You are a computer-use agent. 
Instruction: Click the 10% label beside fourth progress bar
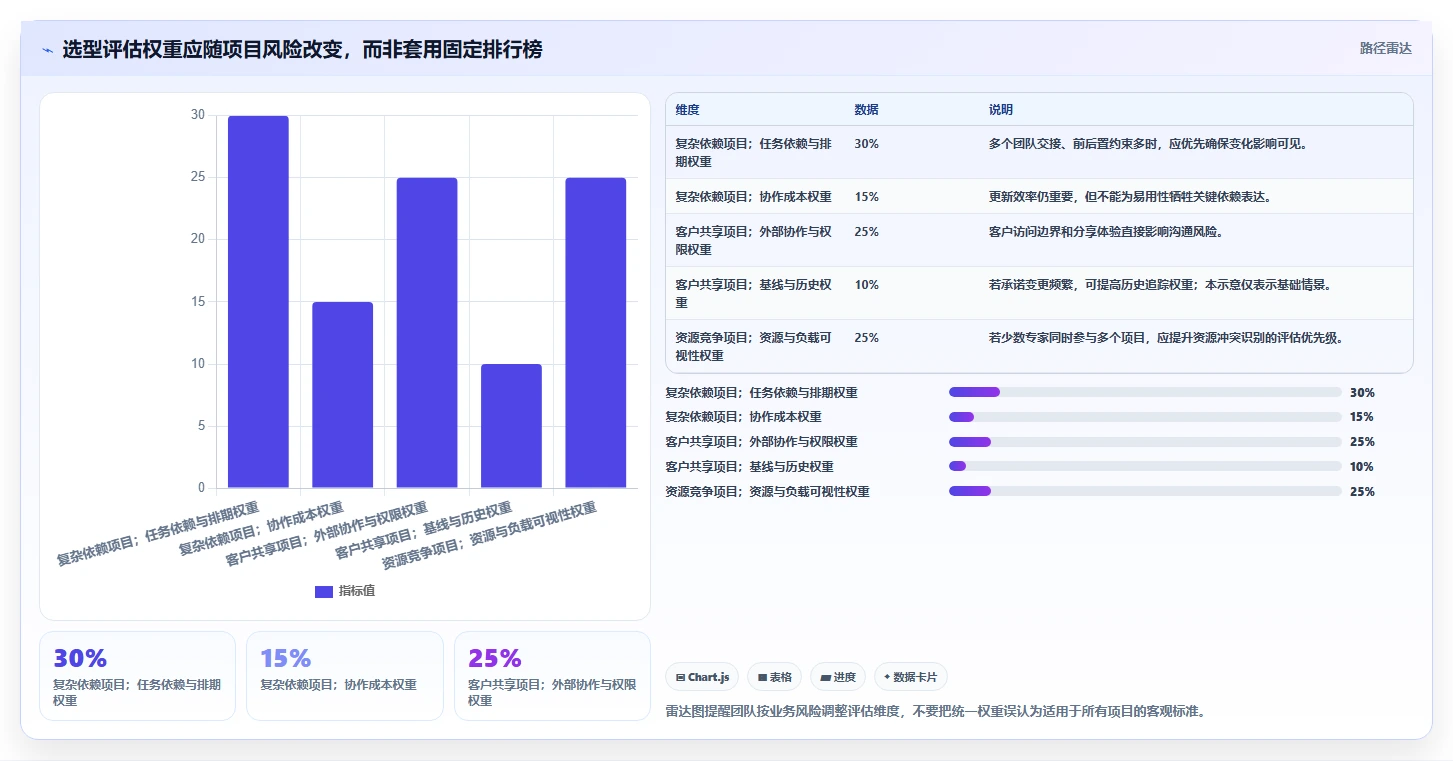coord(1362,466)
